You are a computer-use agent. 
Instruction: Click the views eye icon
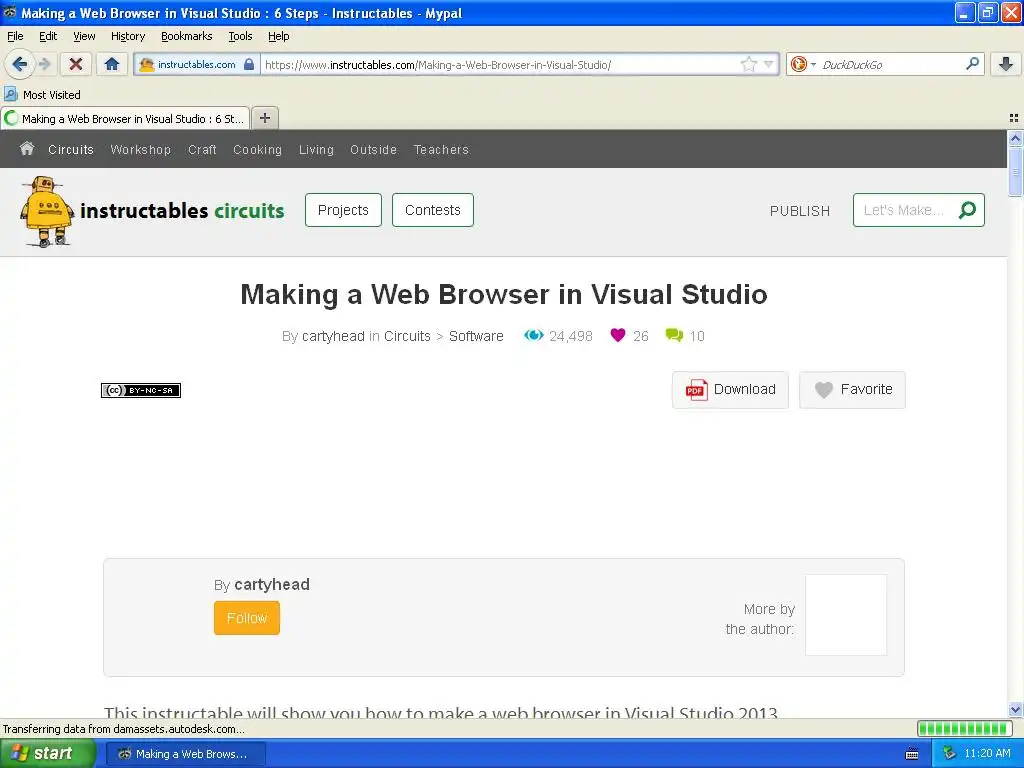pos(534,335)
